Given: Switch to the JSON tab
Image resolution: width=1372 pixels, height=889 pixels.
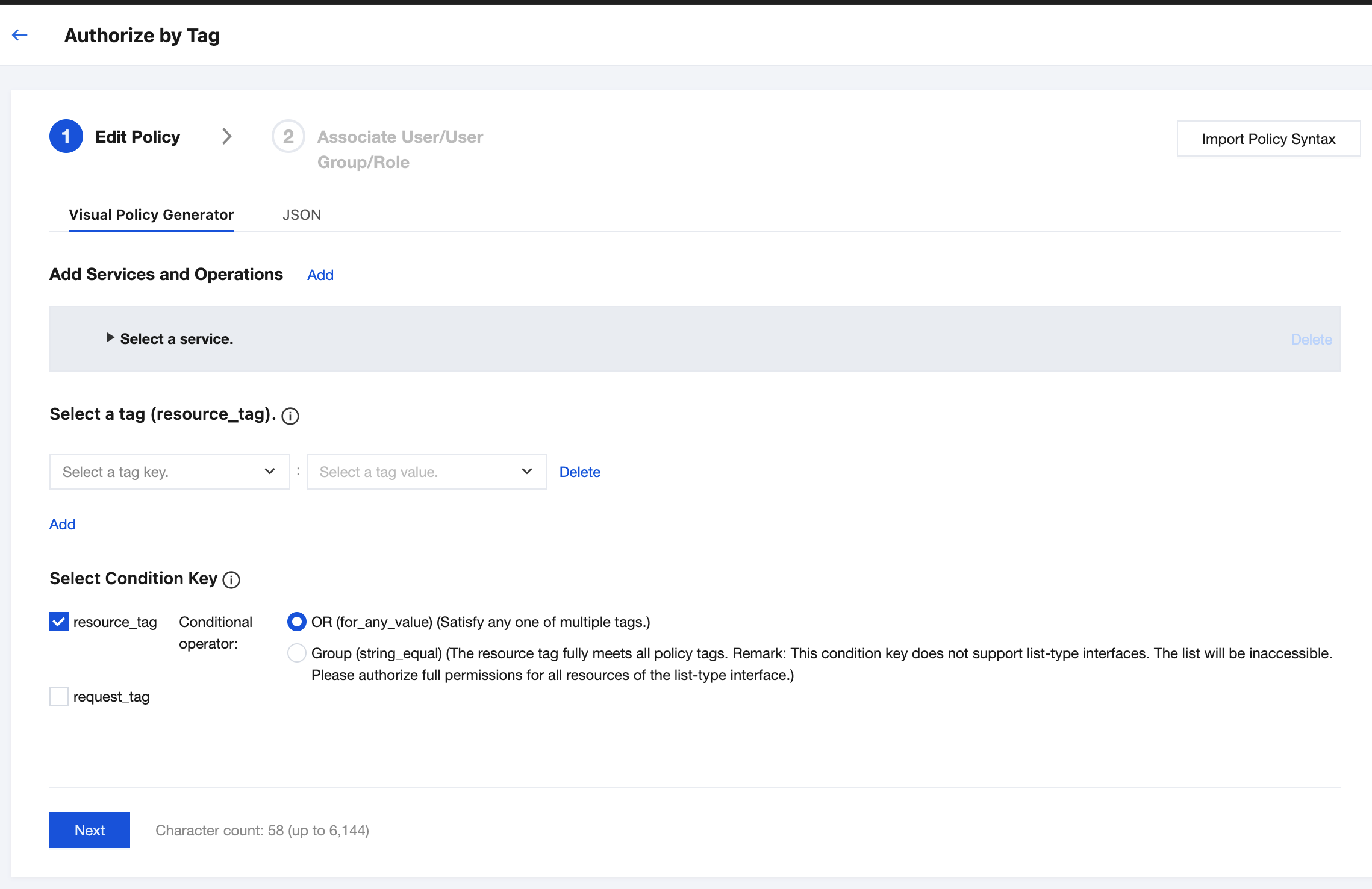Looking at the screenshot, I should 302,215.
